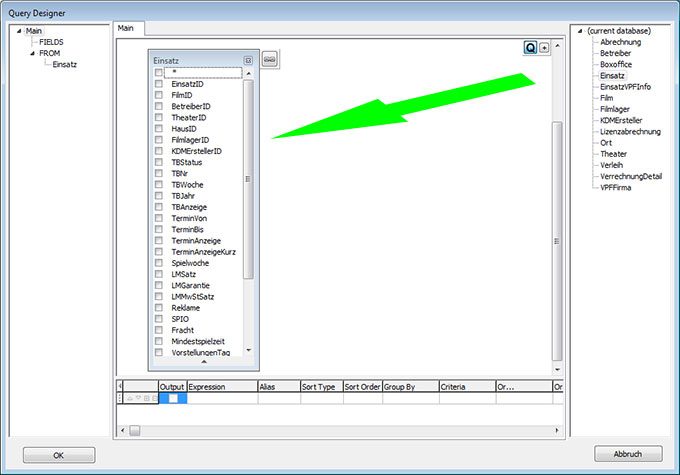This screenshot has width=680, height=475.
Task: Collapse the (current database) tree node
Action: (x=581, y=31)
